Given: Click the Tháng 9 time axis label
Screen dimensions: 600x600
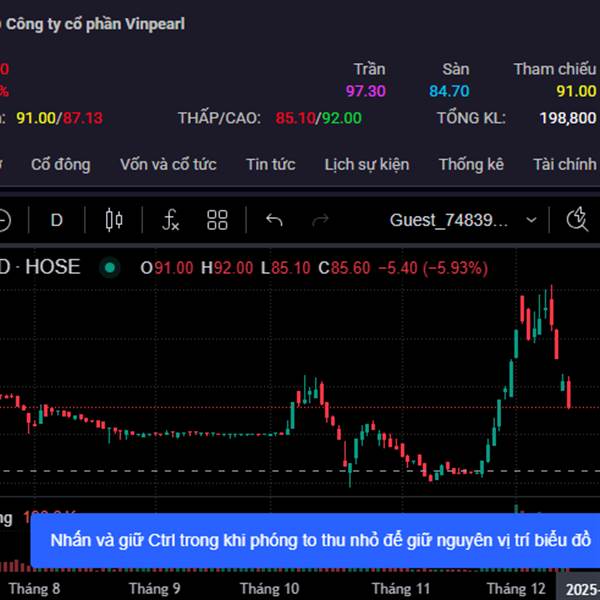Looking at the screenshot, I should click(x=155, y=589).
